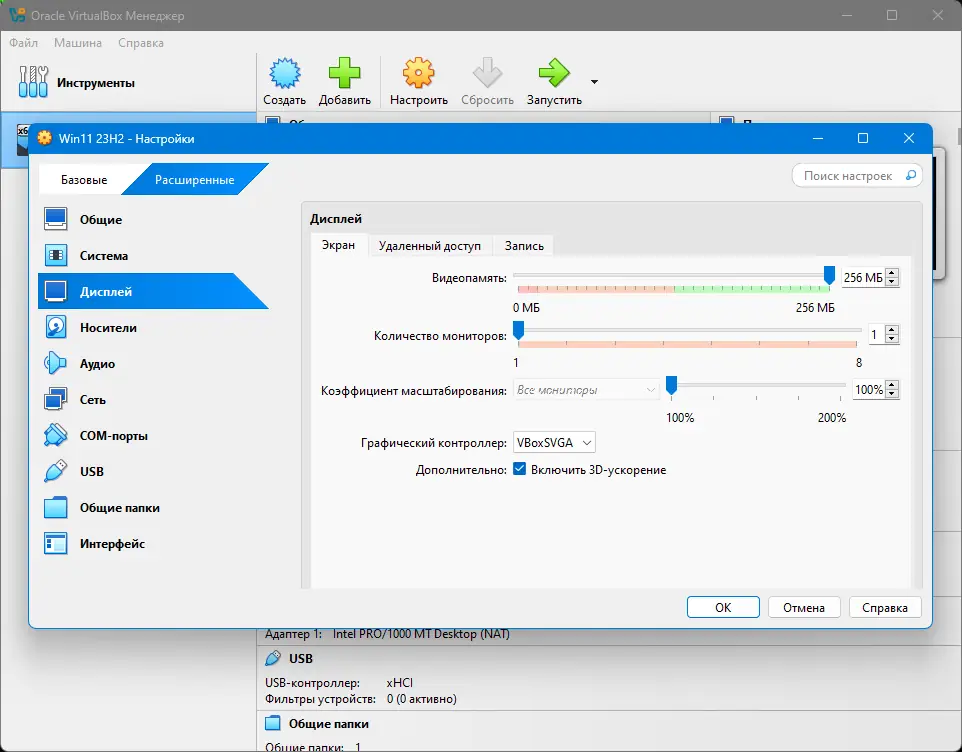Increase video memory with the up stepper
The height and width of the screenshot is (752, 962).
pos(892,273)
